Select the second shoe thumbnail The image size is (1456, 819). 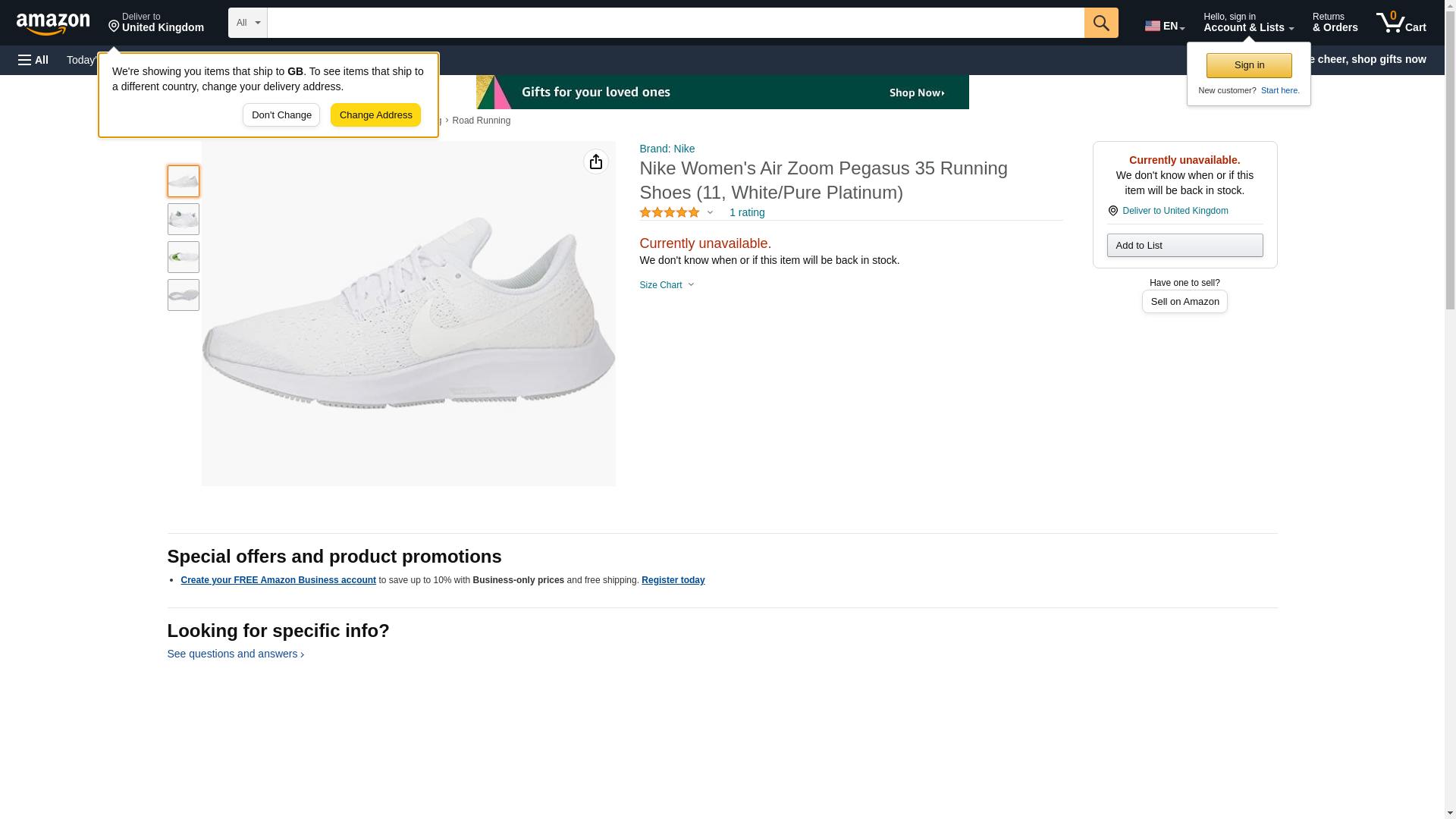(184, 219)
